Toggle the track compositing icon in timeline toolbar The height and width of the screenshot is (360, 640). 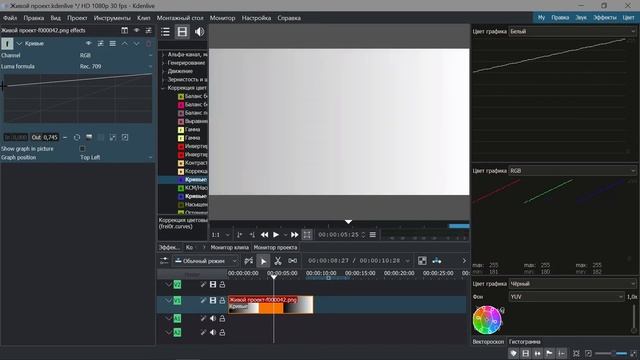422,261
